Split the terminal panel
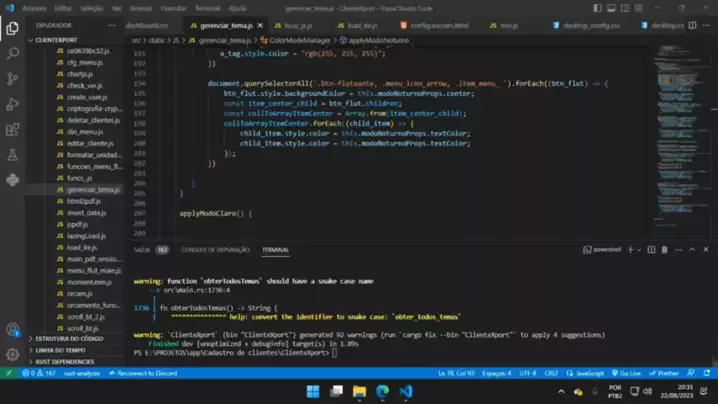Image resolution: width=718 pixels, height=404 pixels. 651,250
